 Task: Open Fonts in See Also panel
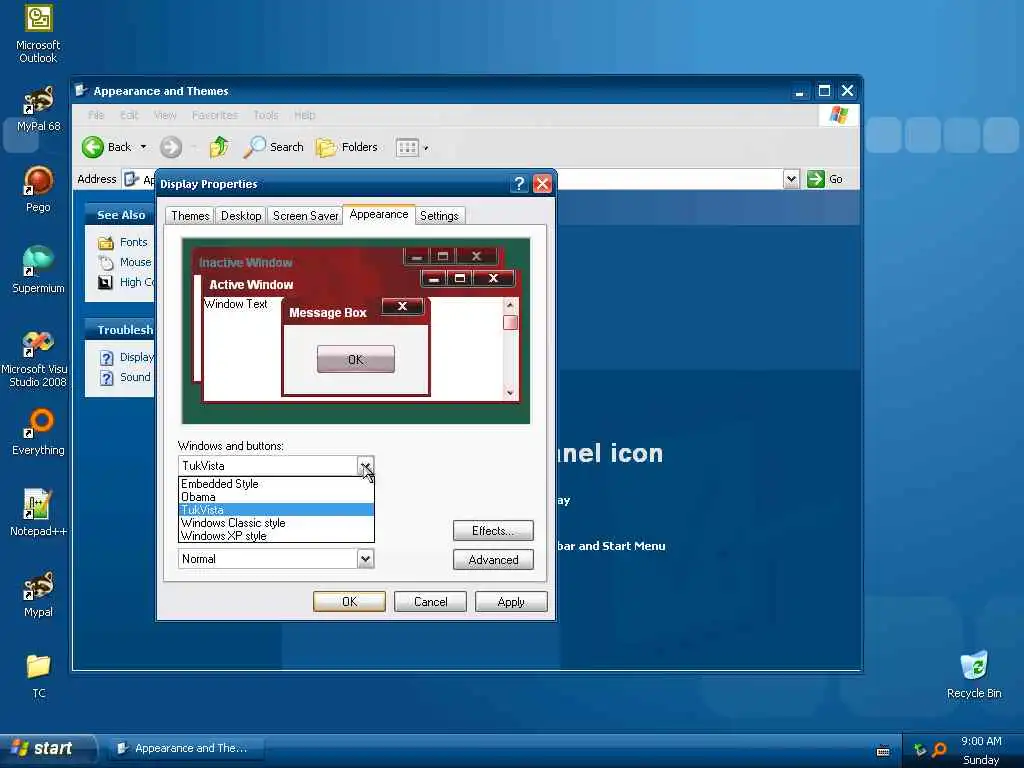tap(133, 242)
